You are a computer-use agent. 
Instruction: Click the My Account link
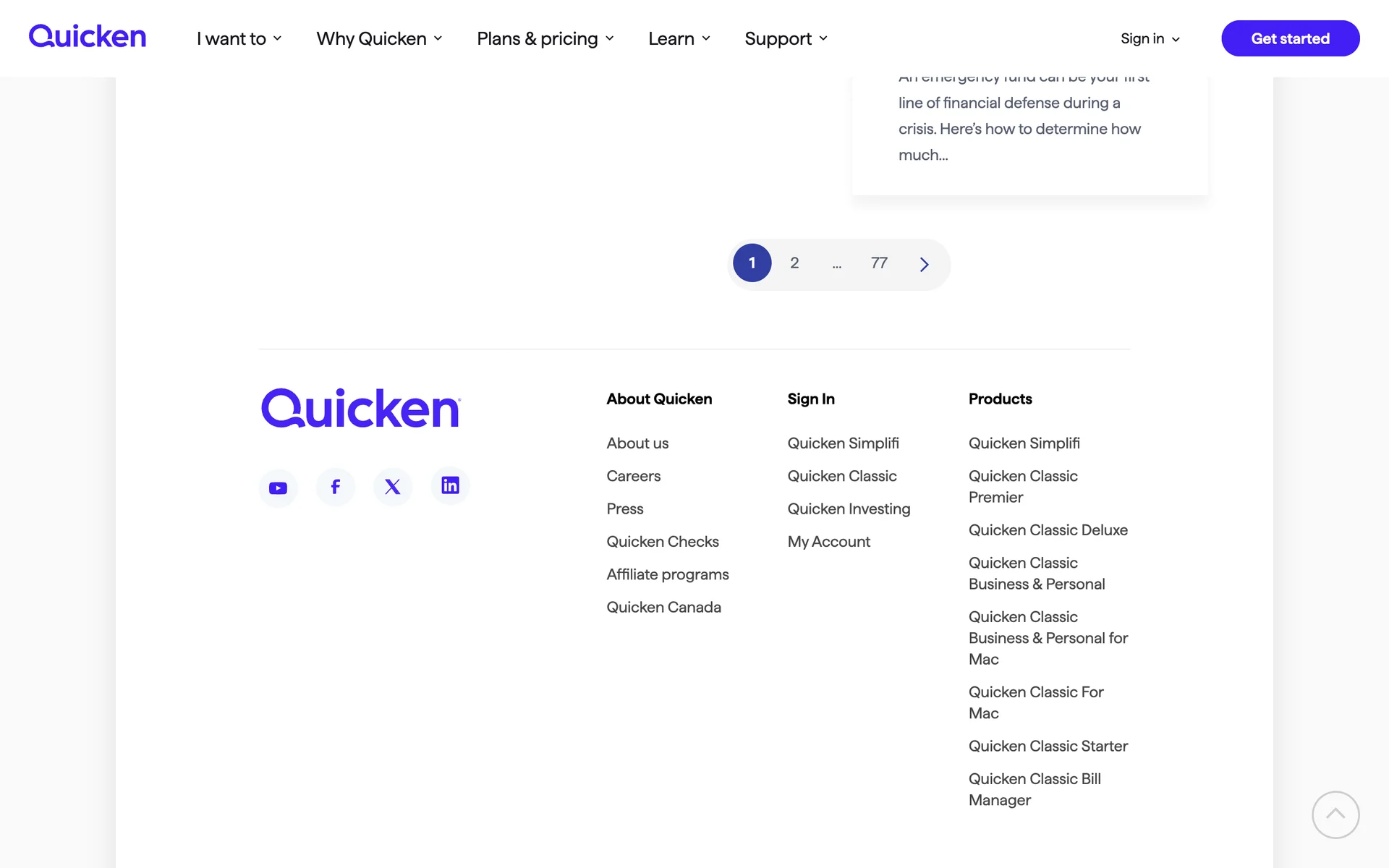[828, 542]
